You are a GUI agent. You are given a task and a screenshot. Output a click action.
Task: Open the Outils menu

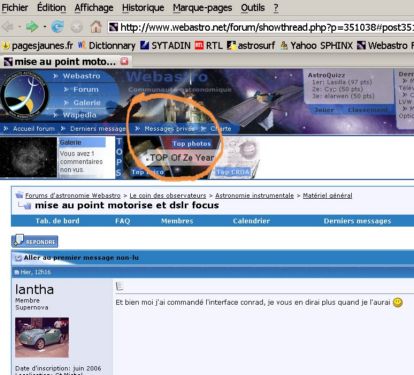coord(253,7)
